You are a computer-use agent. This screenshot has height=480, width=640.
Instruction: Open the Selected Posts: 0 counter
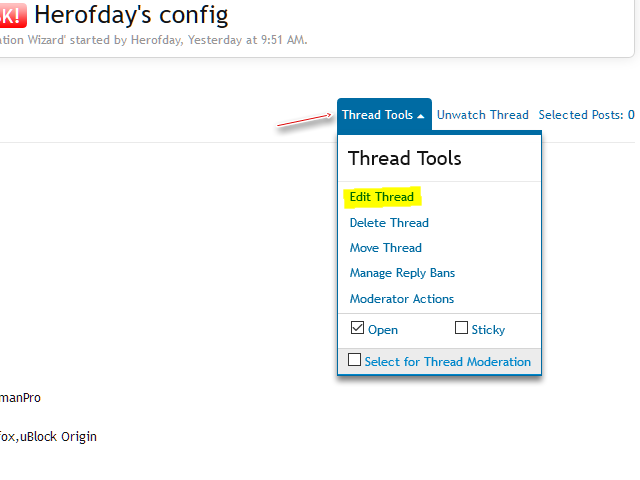586,115
